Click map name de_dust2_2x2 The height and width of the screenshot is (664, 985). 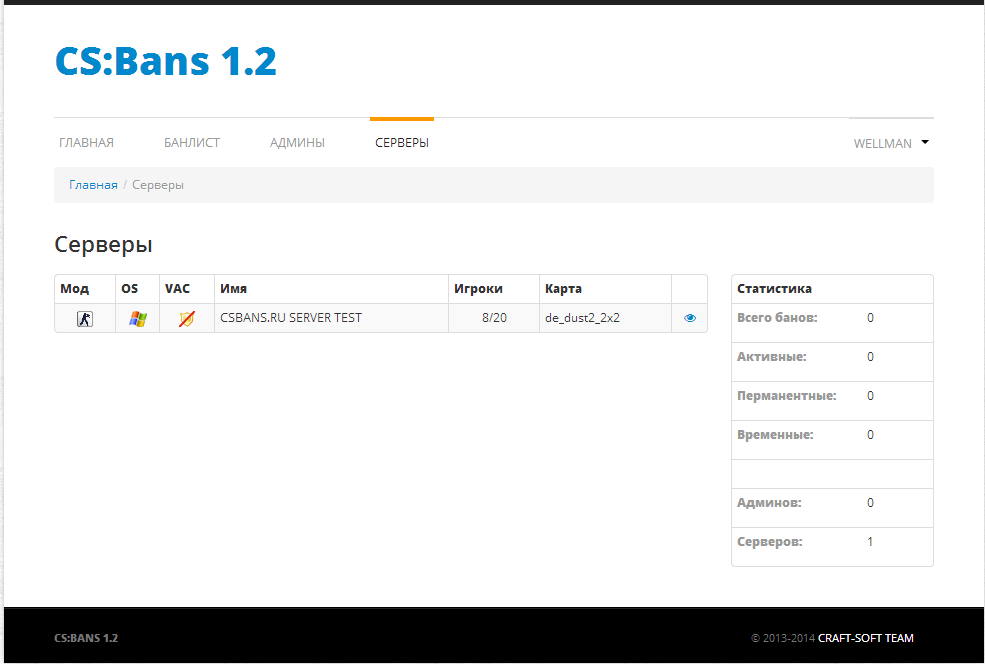pos(582,318)
